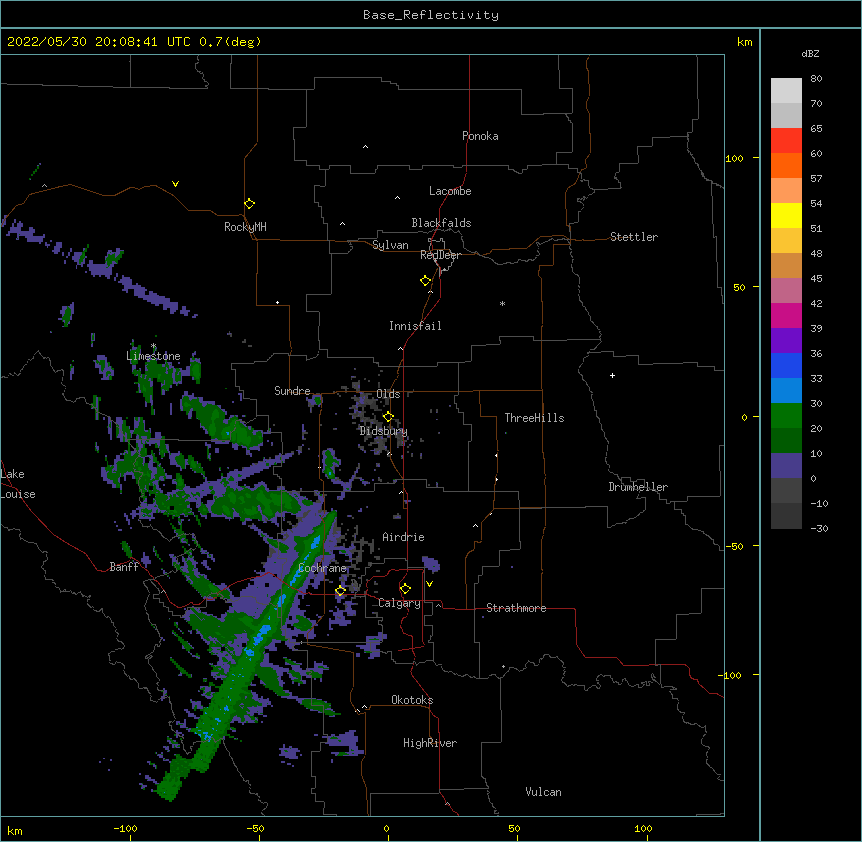Pick the light blue 30-33 dBZ legend swatch
Image resolution: width=862 pixels, height=842 pixels.
tap(786, 390)
